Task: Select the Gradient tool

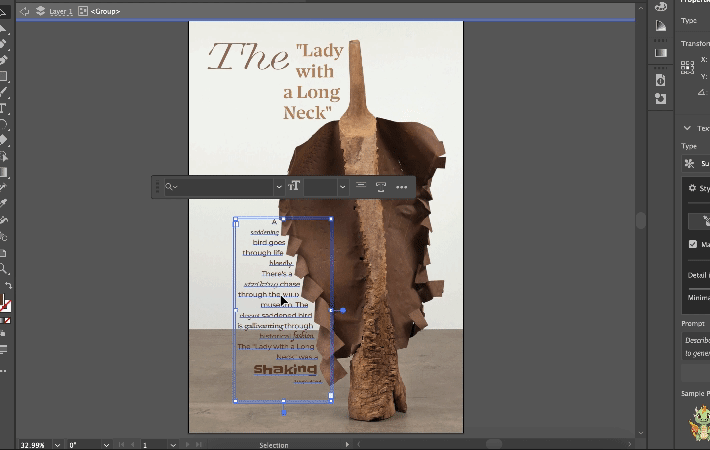Action: point(3,172)
